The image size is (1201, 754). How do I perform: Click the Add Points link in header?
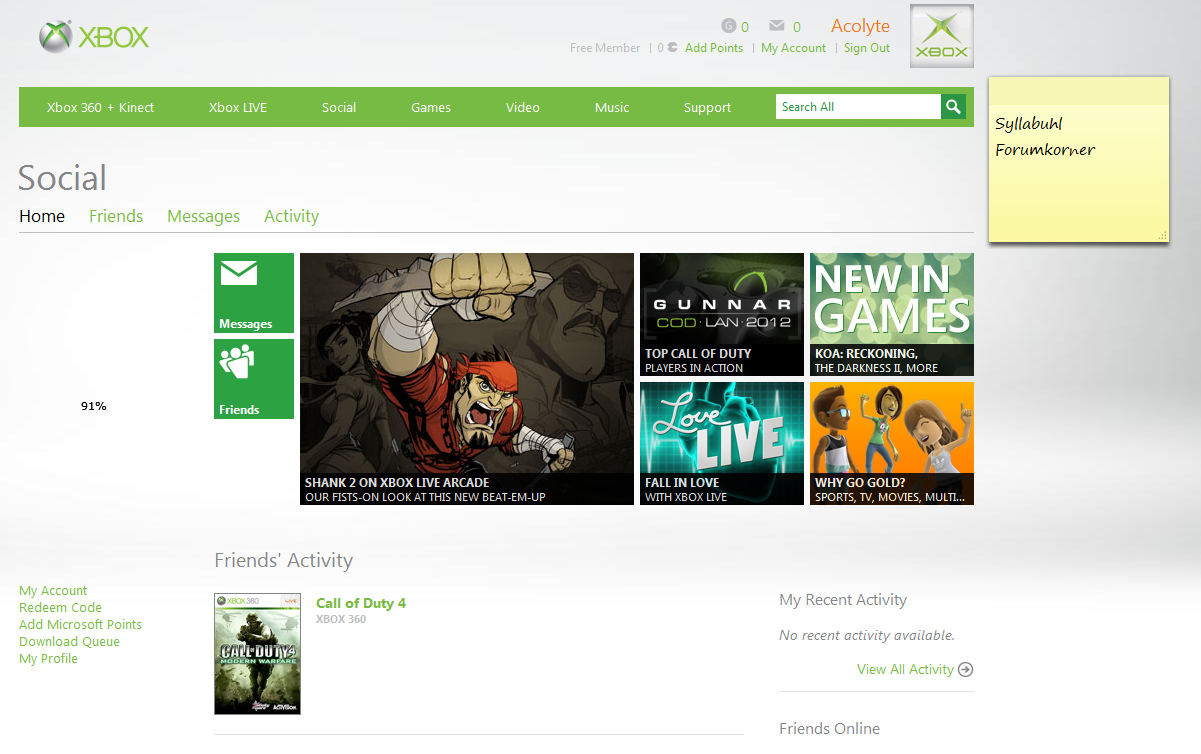pos(714,48)
